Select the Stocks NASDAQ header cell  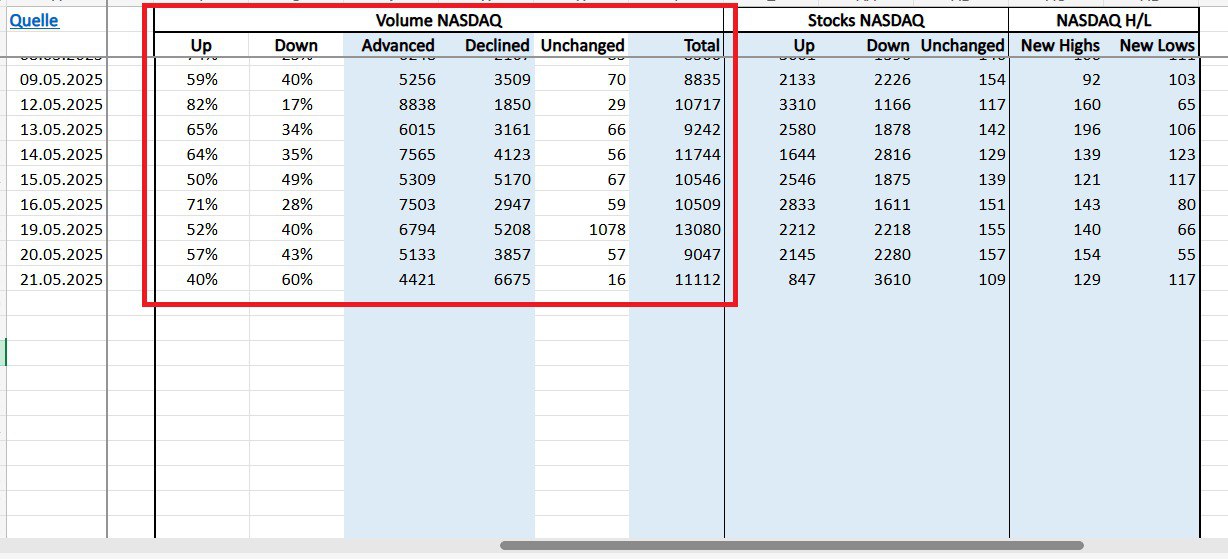pos(865,20)
